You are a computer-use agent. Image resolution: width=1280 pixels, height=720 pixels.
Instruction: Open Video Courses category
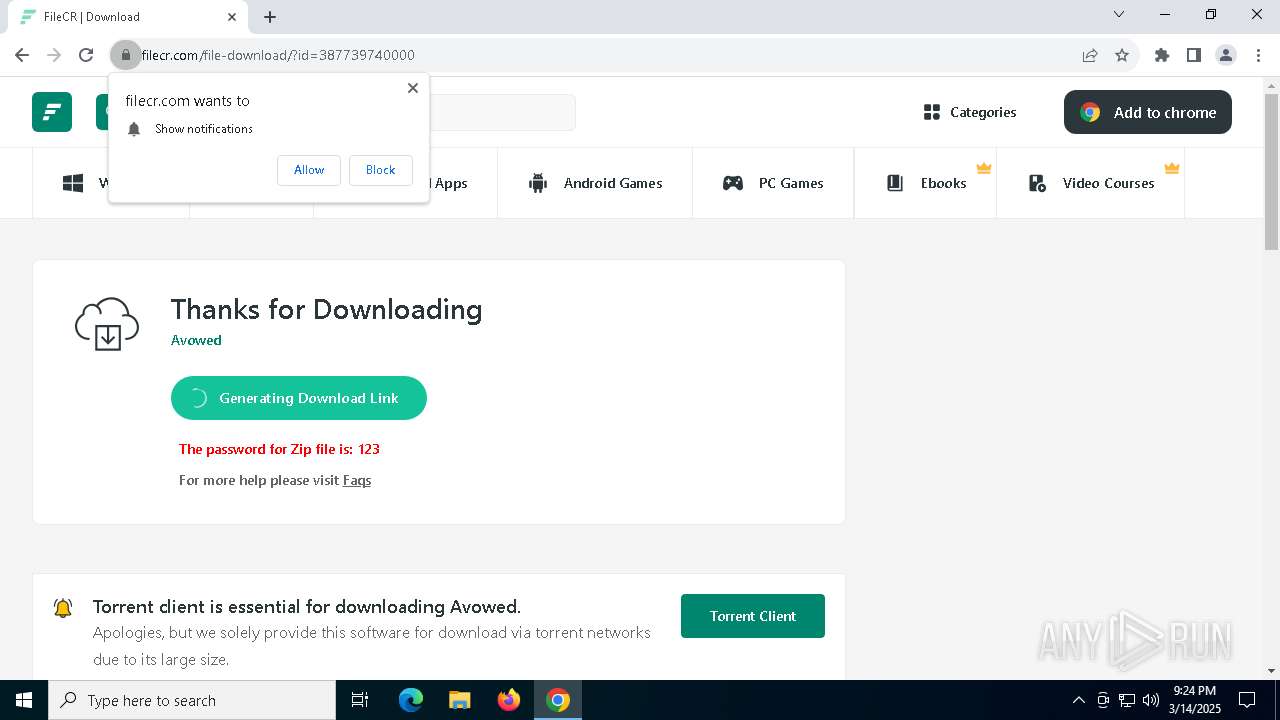tap(1091, 183)
